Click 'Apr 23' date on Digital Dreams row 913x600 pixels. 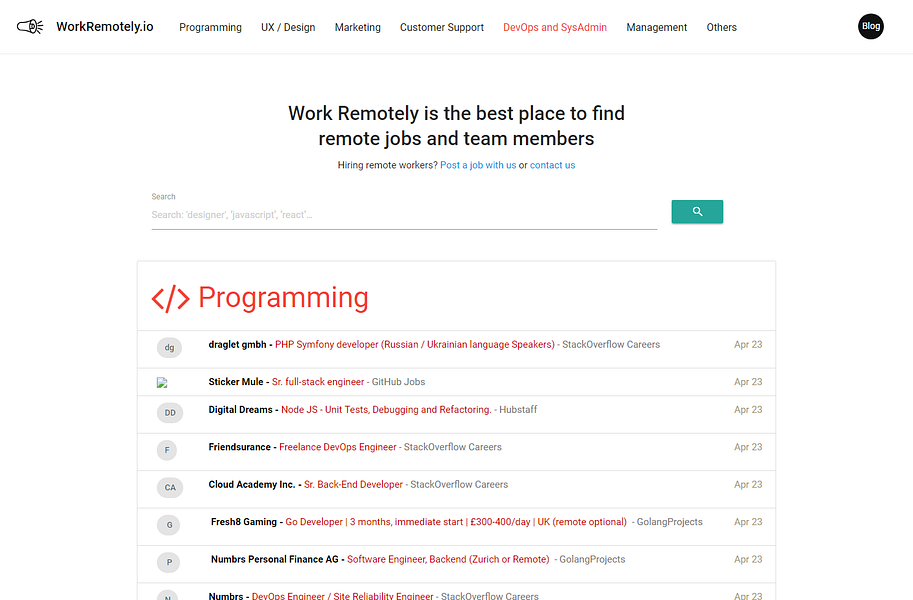pyautogui.click(x=748, y=410)
